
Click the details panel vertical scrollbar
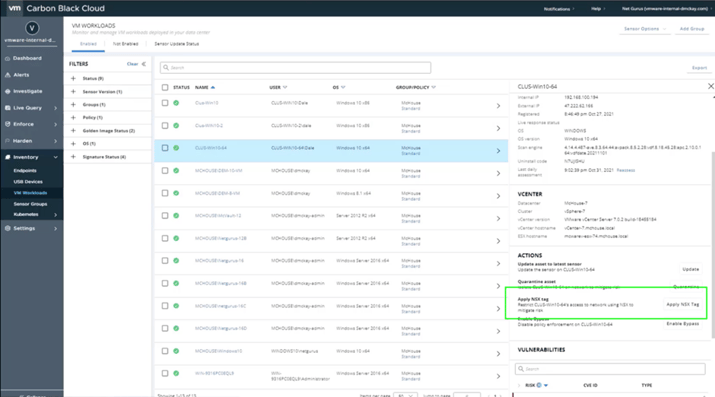tap(713, 245)
